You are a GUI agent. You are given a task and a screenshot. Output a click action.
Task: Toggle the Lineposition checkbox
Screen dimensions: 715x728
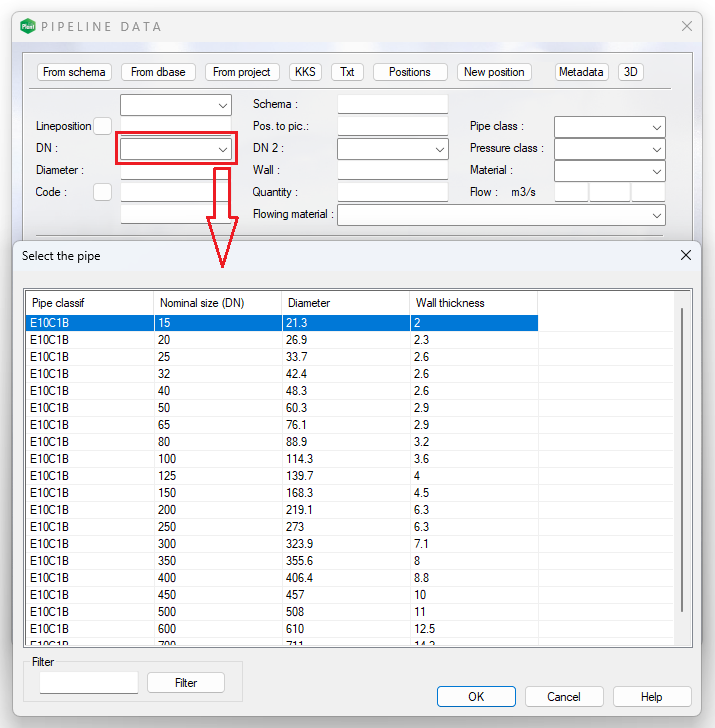[102, 126]
